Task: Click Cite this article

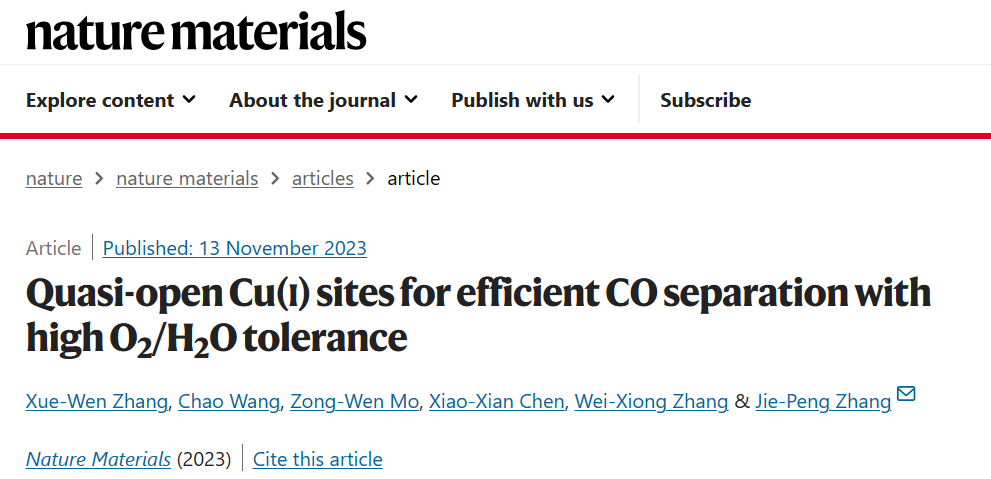Action: [317, 459]
